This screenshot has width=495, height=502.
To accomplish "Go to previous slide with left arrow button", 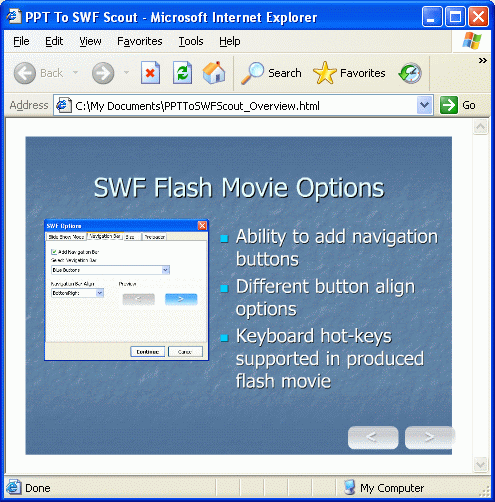I will [373, 437].
